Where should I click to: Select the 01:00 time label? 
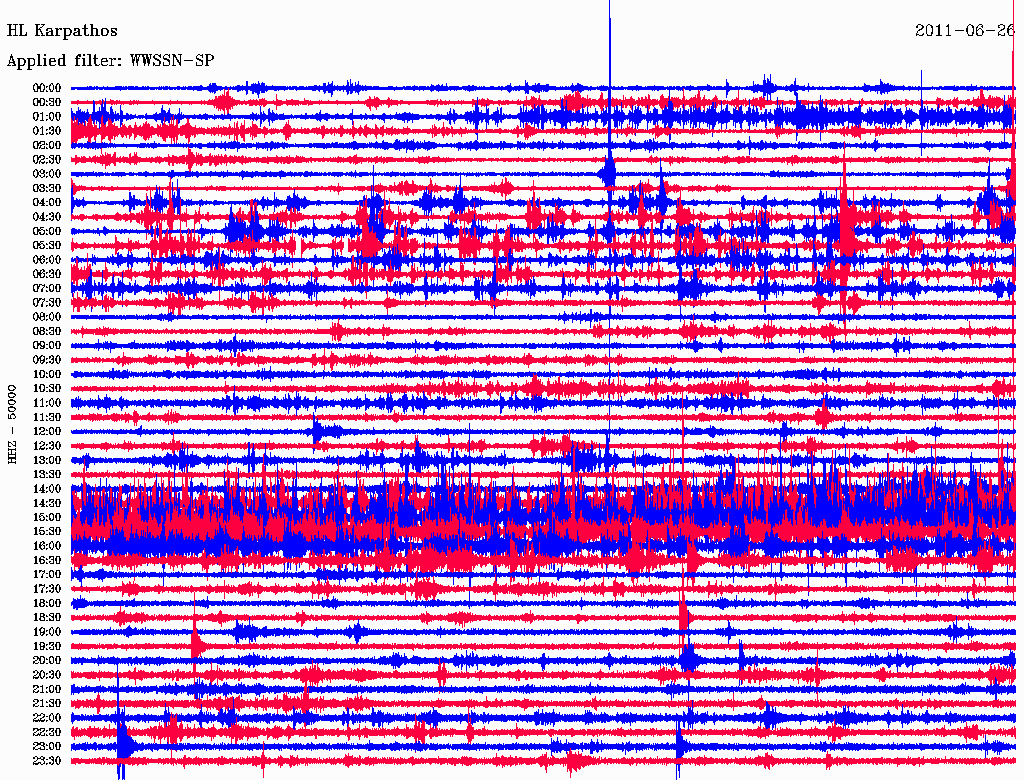pyautogui.click(x=47, y=117)
